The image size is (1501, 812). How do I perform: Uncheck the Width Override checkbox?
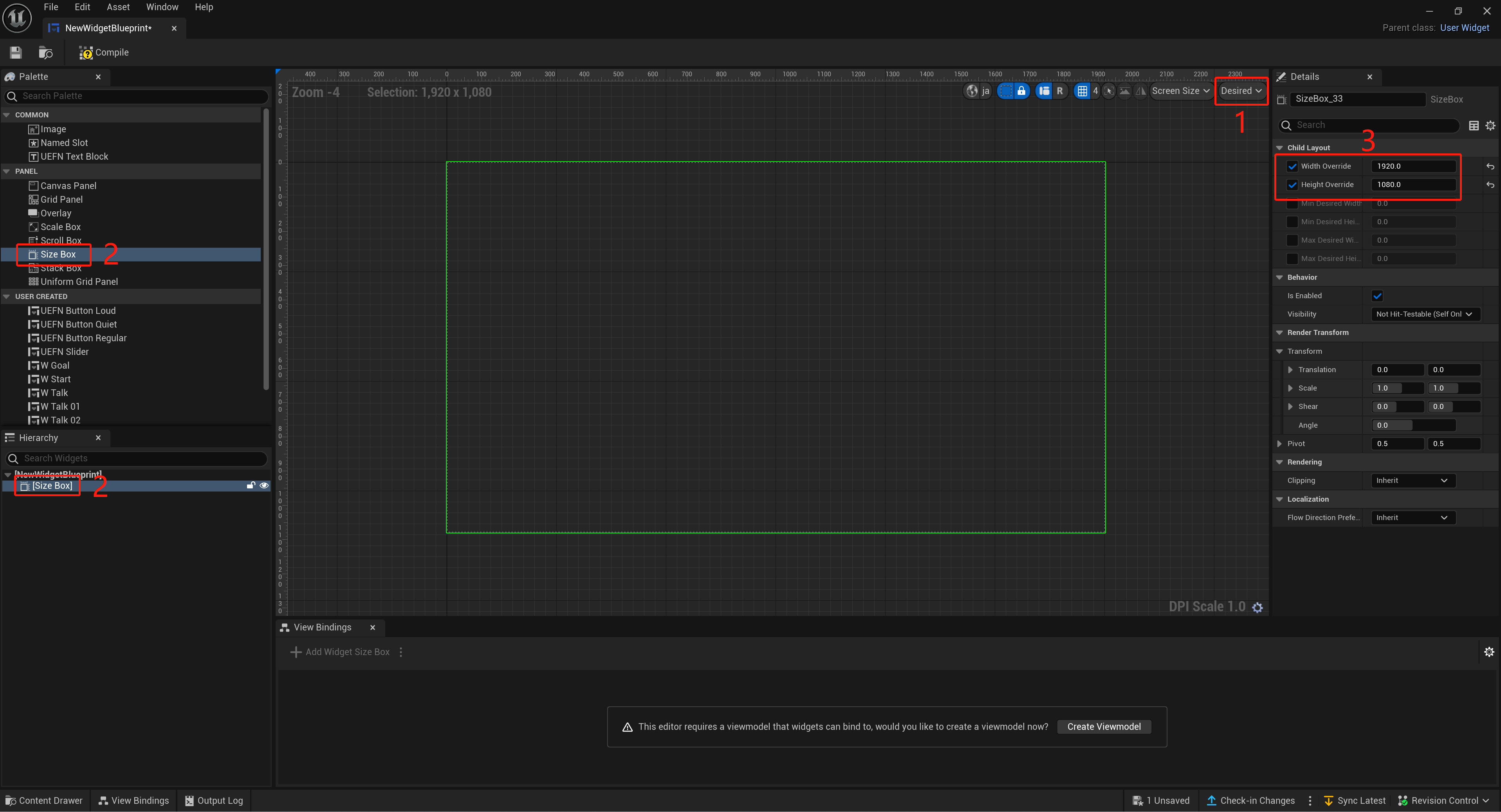1292,166
